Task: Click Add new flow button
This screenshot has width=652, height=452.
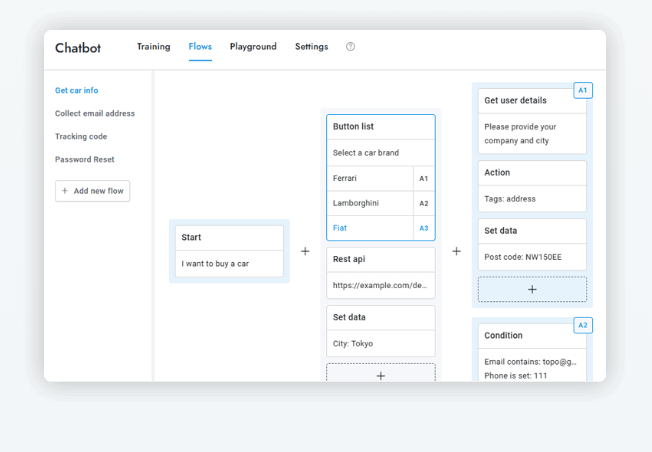Action: pyautogui.click(x=92, y=191)
